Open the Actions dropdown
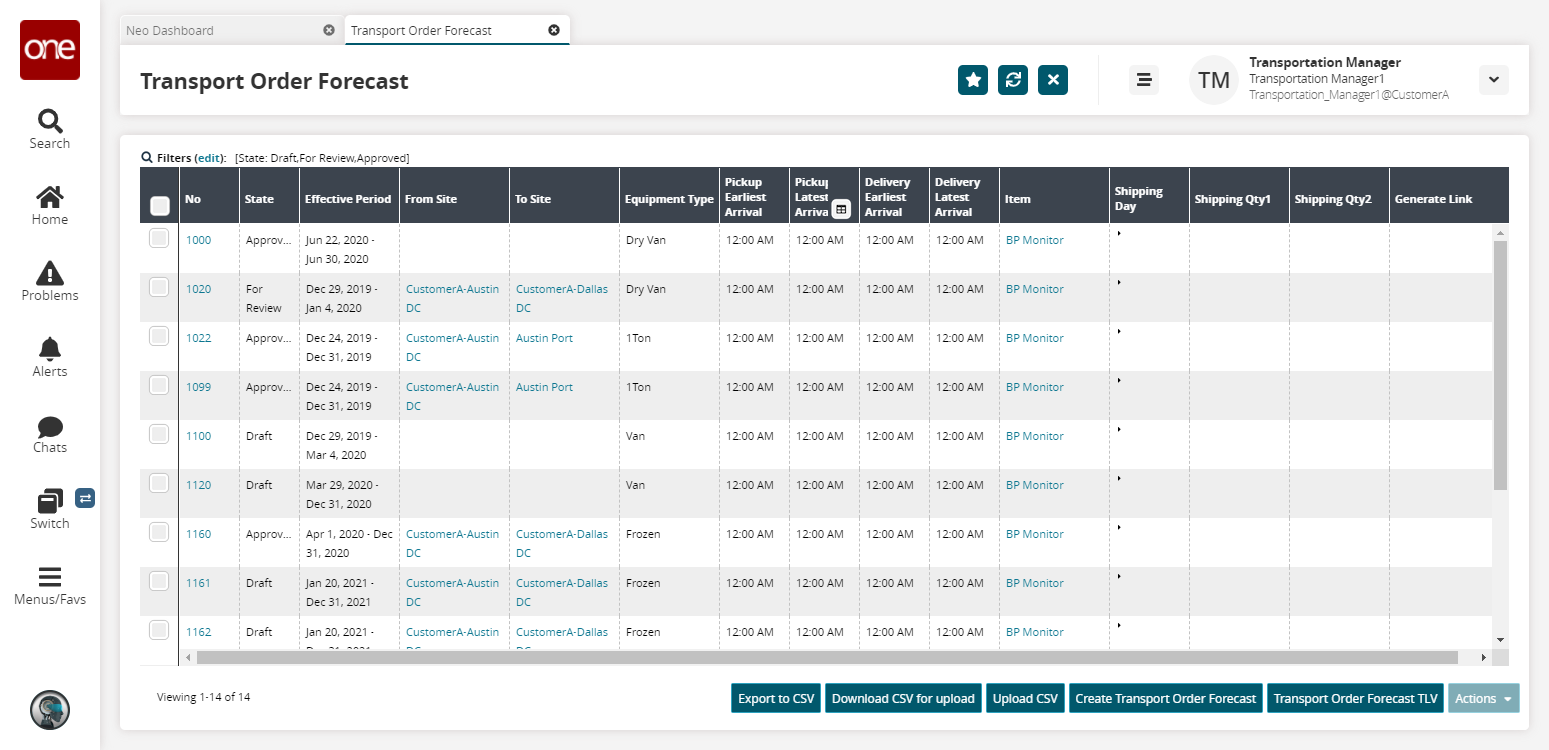 point(1483,699)
